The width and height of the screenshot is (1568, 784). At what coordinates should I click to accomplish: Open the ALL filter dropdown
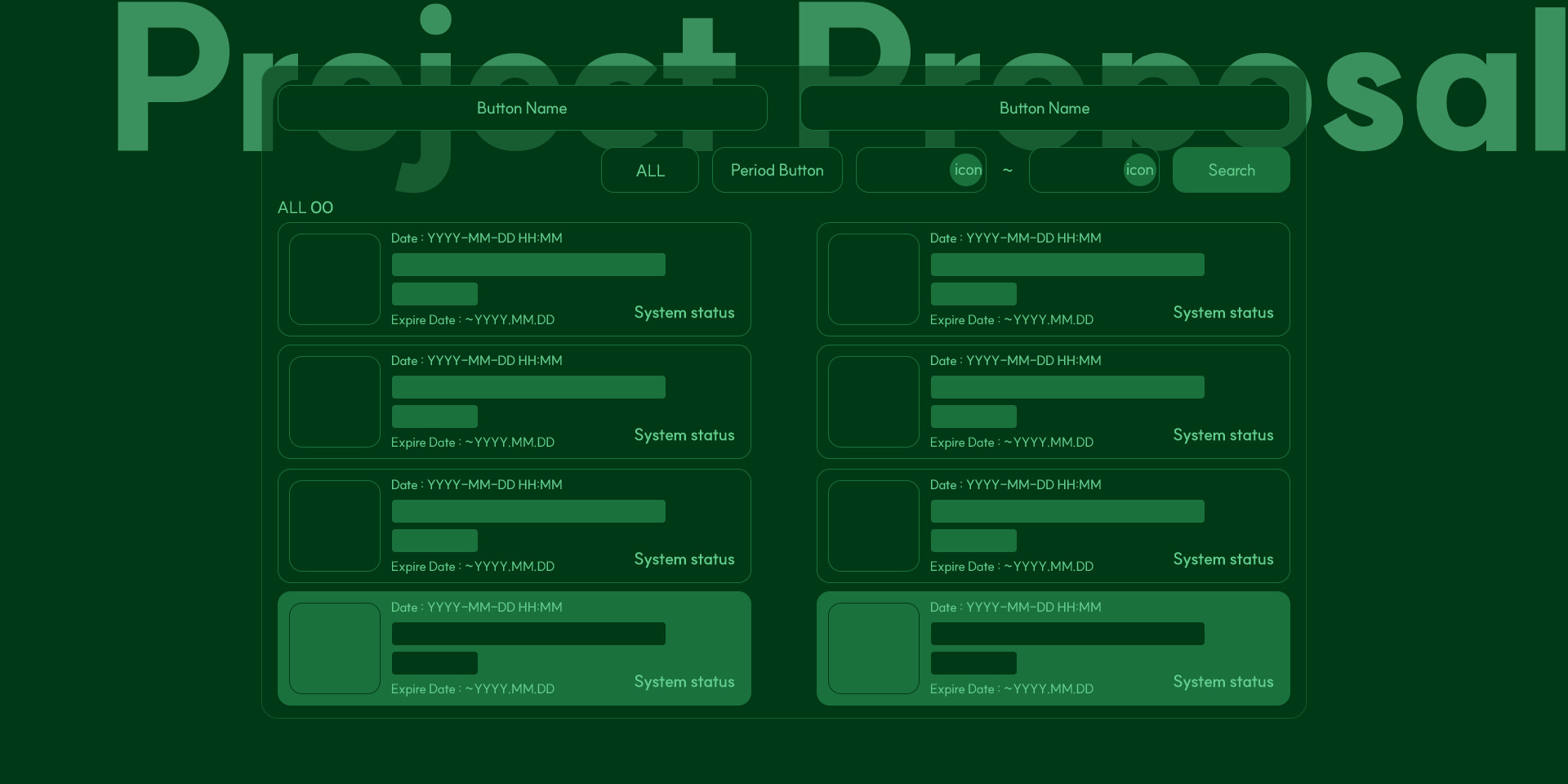[650, 170]
